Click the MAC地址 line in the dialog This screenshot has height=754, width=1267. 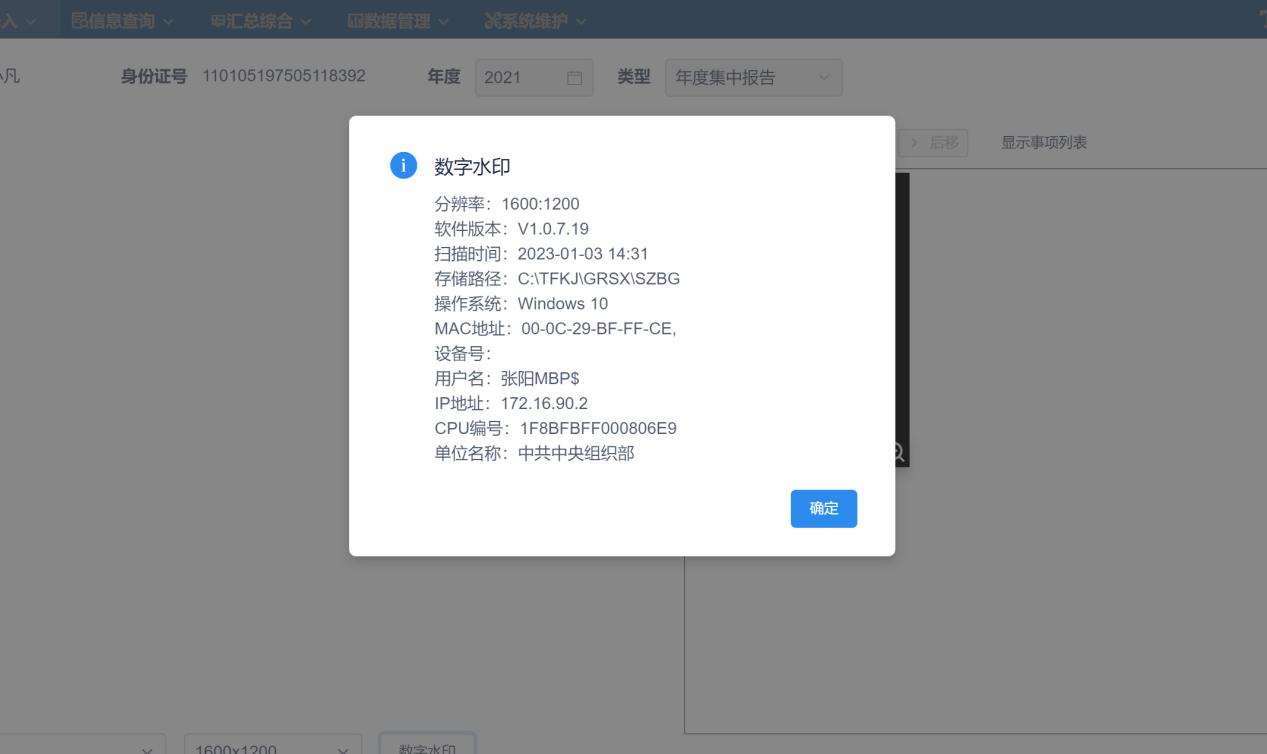(x=556, y=329)
